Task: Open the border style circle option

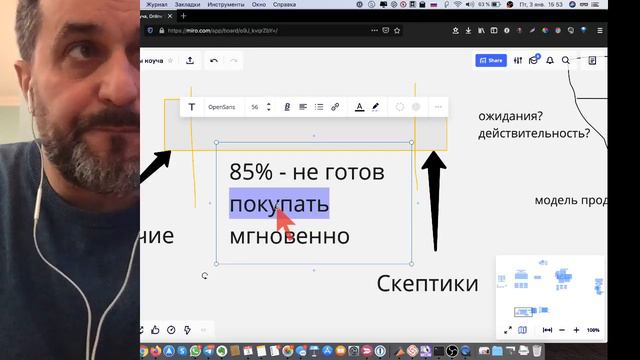Action: click(x=400, y=107)
